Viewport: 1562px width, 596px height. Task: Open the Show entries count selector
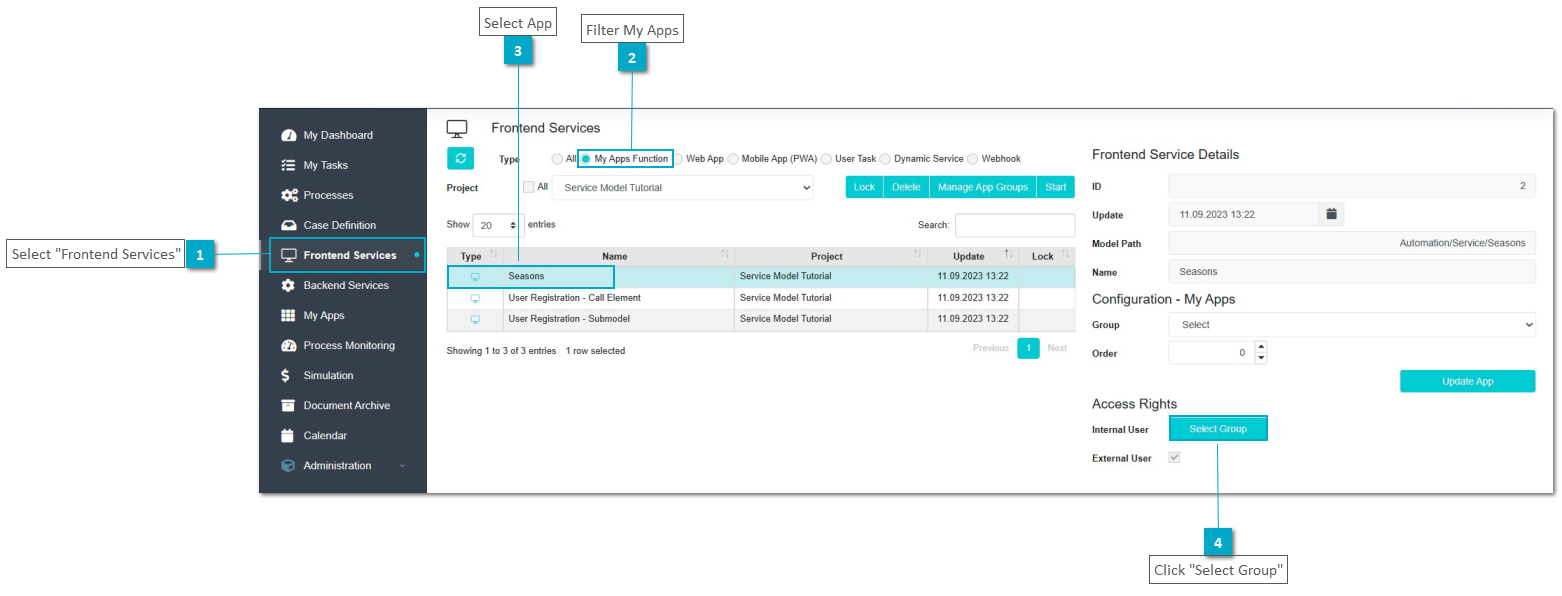click(498, 225)
